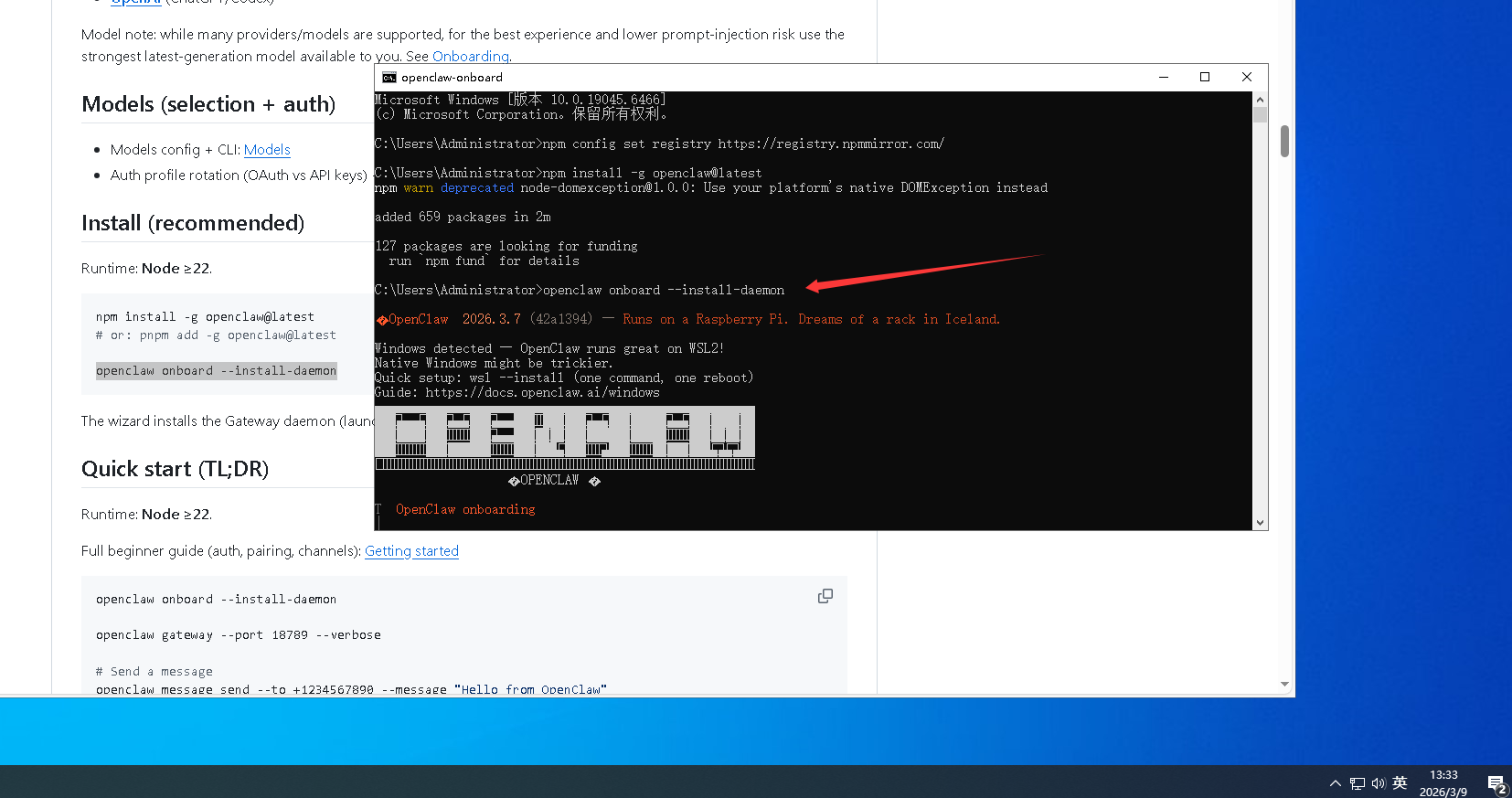Copy the Quick start code block
The height and width of the screenshot is (798, 1512).
point(825,596)
